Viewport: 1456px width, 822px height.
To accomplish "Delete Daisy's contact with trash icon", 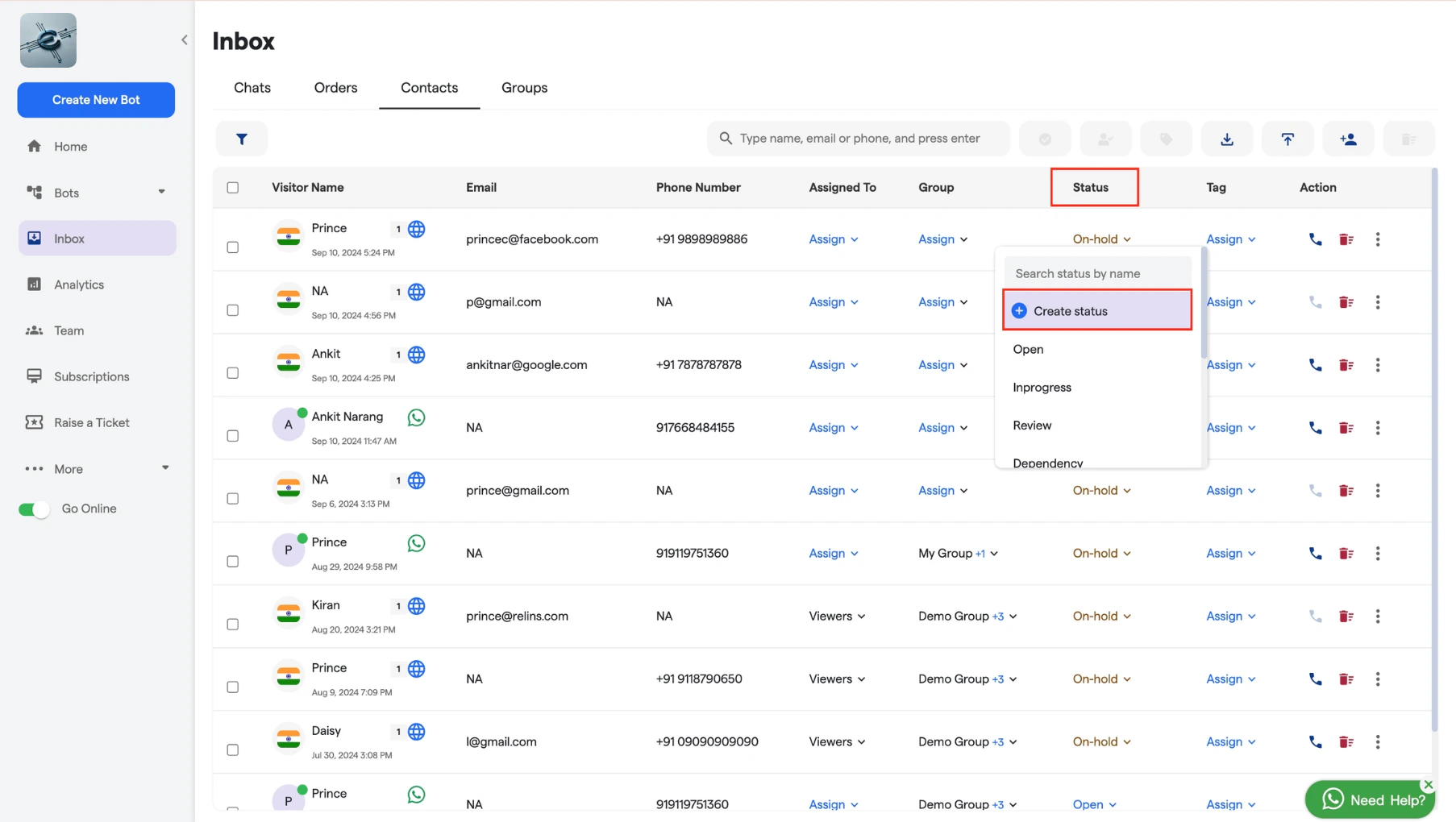I will [1346, 742].
